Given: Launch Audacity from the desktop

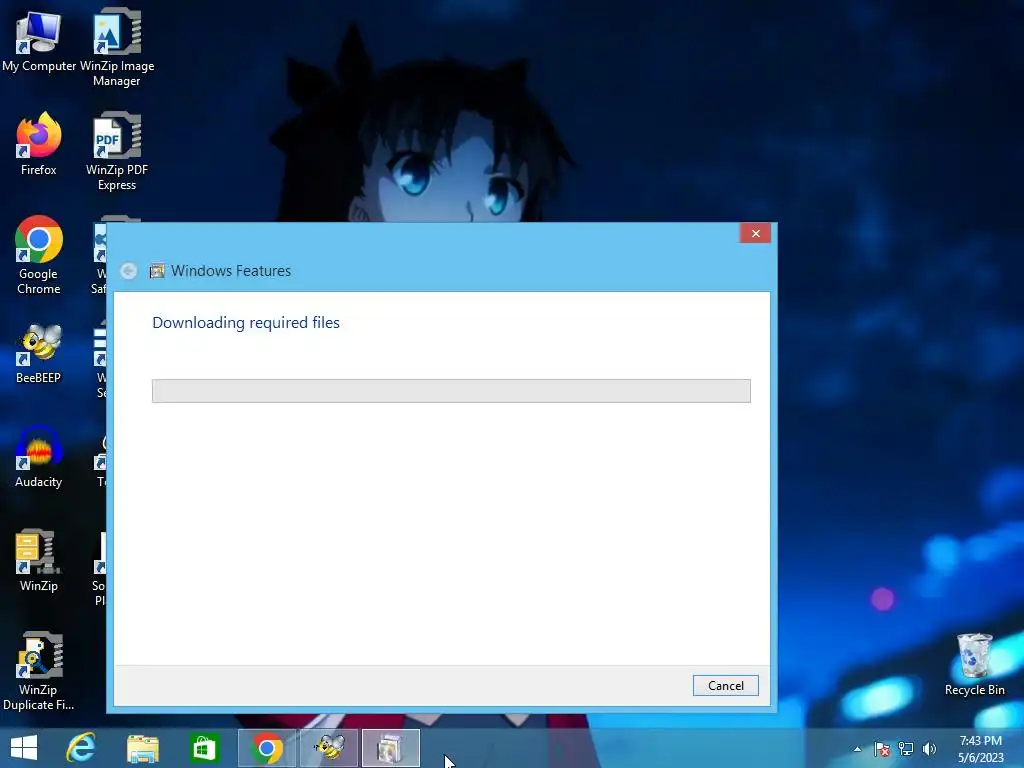Looking at the screenshot, I should pos(39,456).
